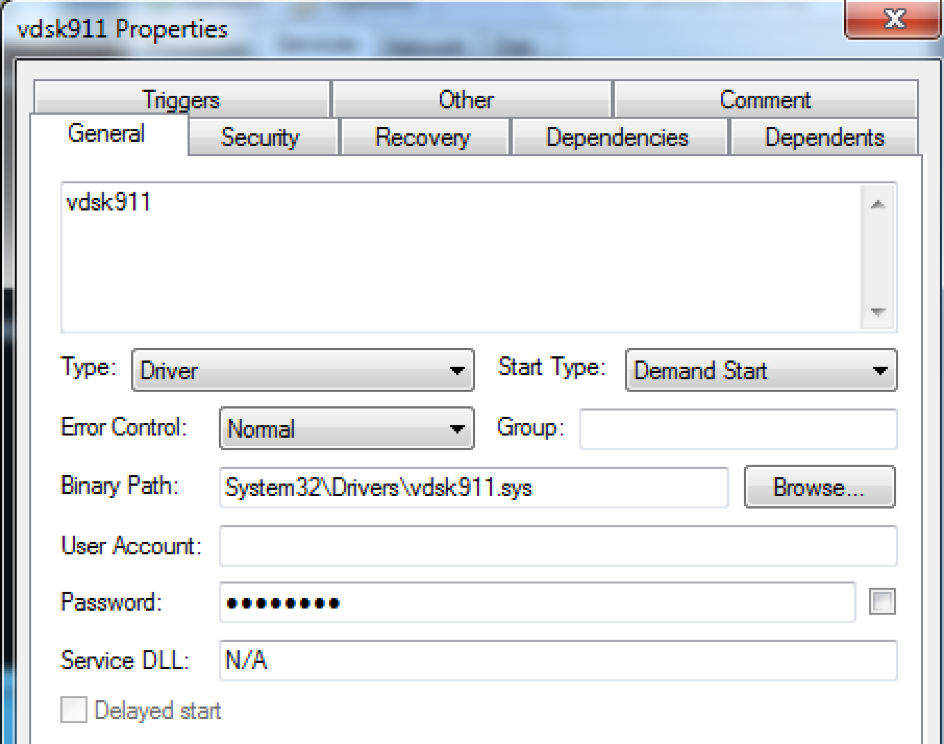The image size is (944, 744).
Task: Select the Security tab
Action: [x=260, y=138]
